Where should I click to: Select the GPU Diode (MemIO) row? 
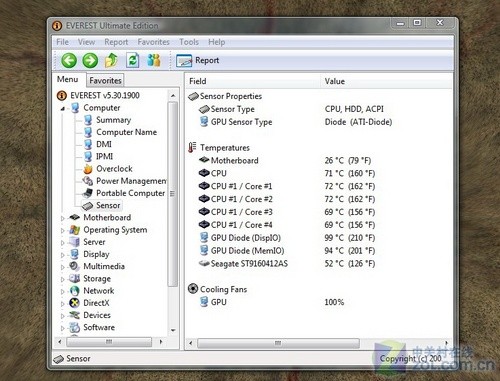click(287, 251)
